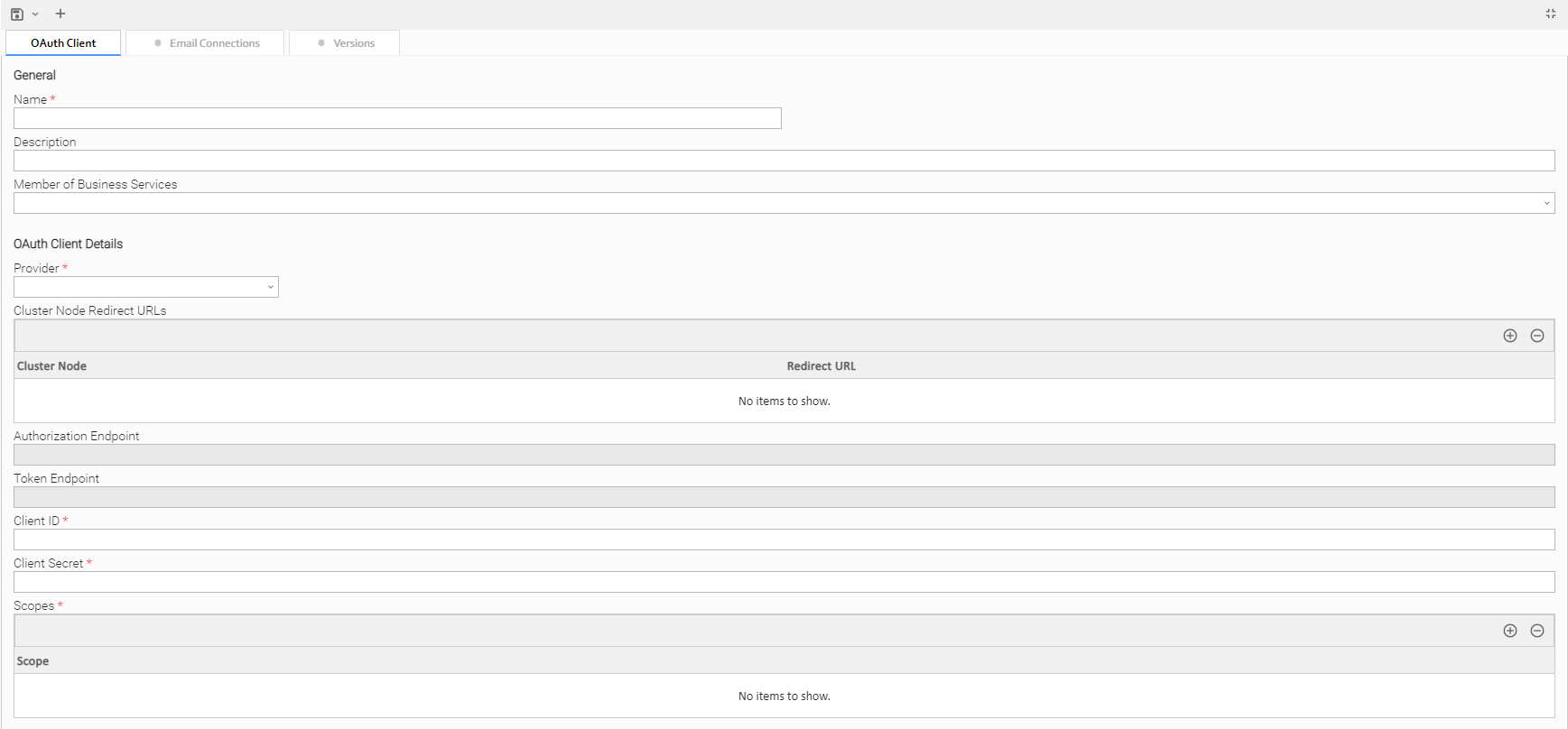Click the Scope column header
Image resolution: width=1568 pixels, height=729 pixels.
point(33,661)
